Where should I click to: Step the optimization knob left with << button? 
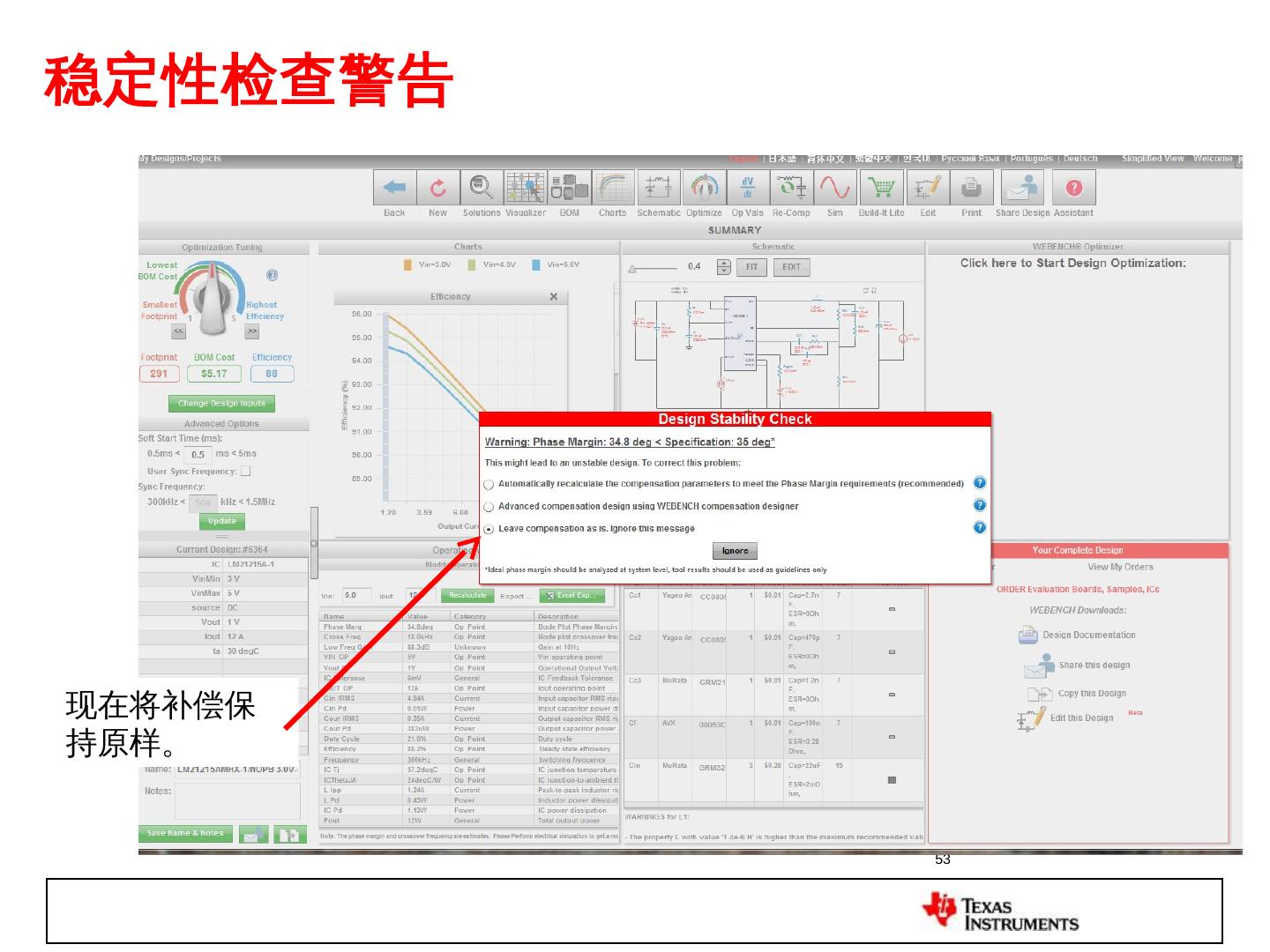179,331
